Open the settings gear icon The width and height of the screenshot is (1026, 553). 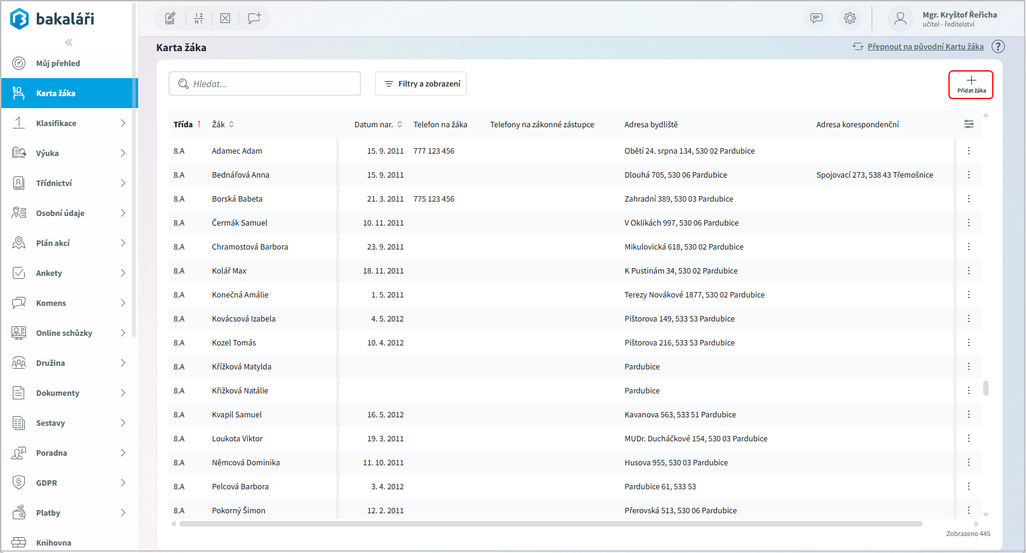tap(850, 18)
